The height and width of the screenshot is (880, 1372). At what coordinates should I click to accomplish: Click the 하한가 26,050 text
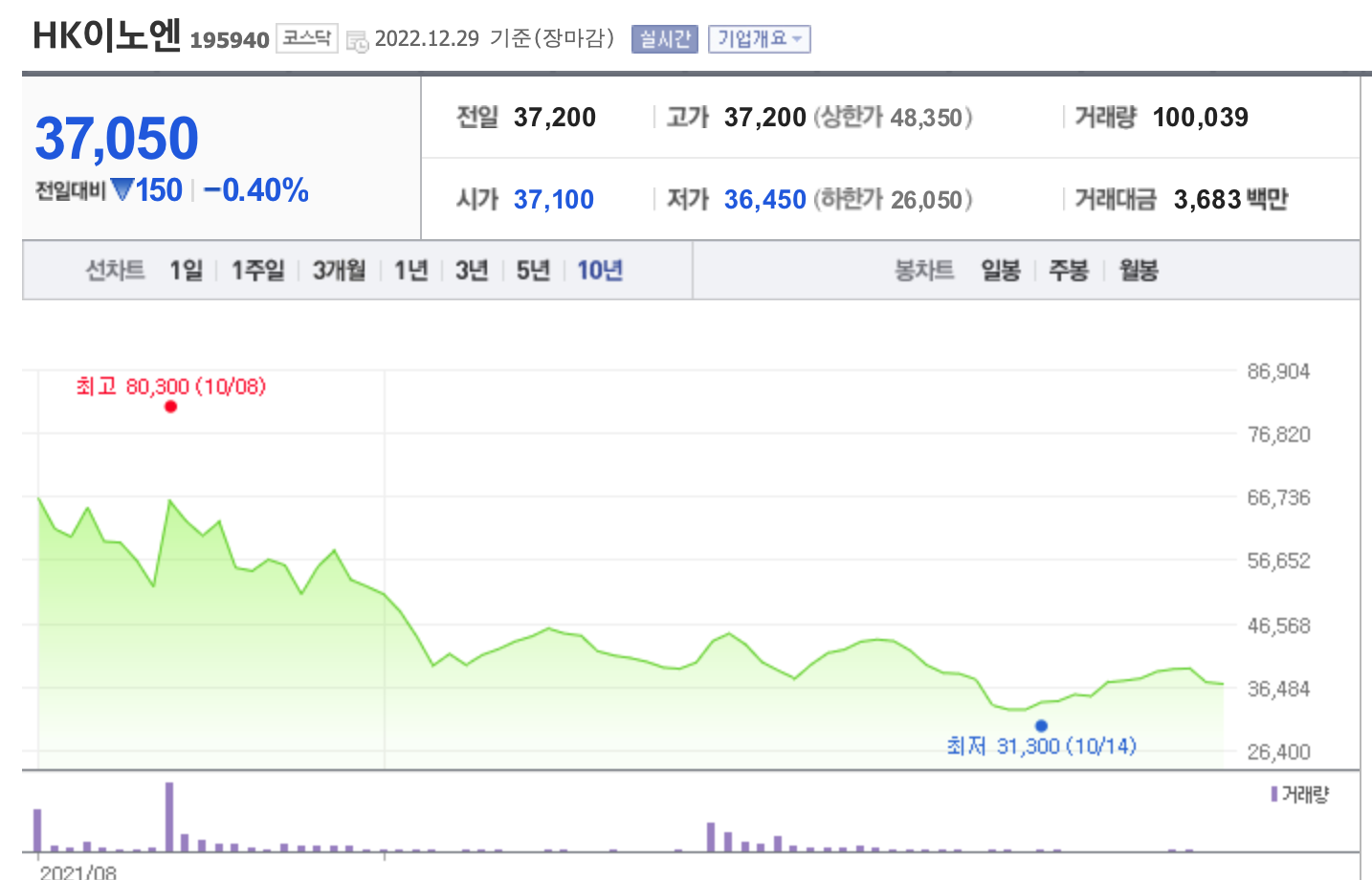pyautogui.click(x=893, y=200)
